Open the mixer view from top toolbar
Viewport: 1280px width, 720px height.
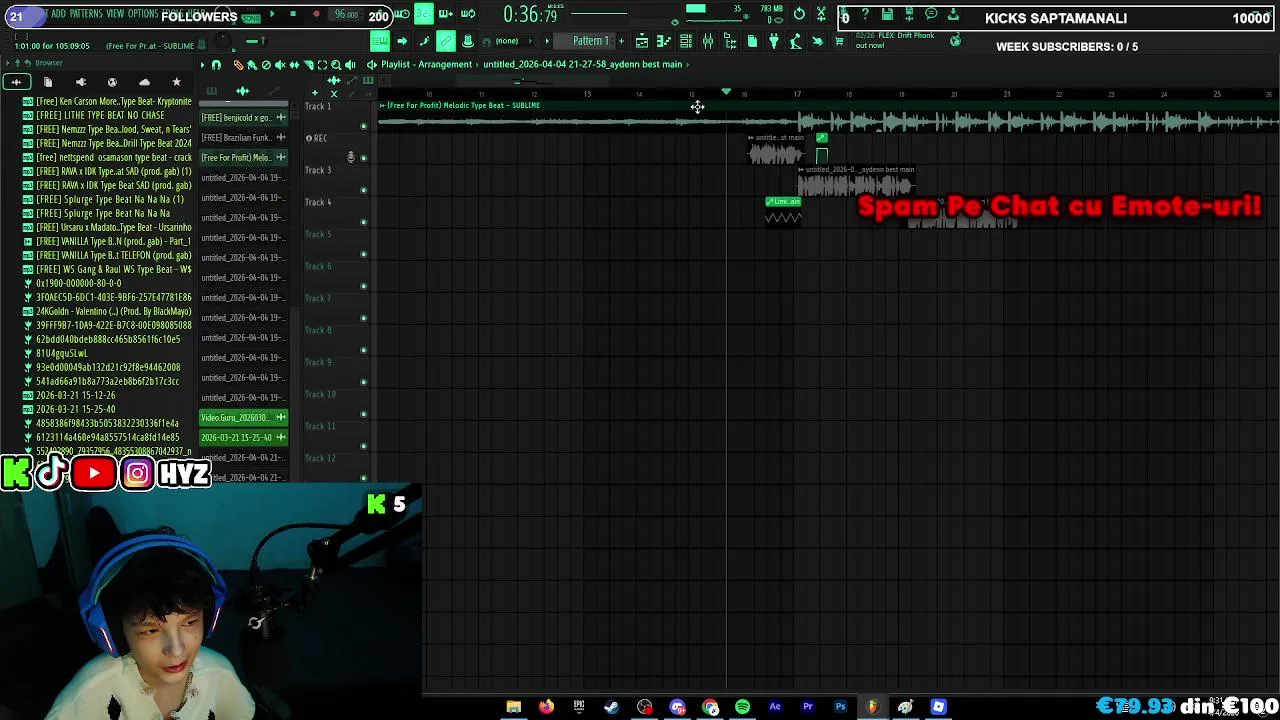707,41
